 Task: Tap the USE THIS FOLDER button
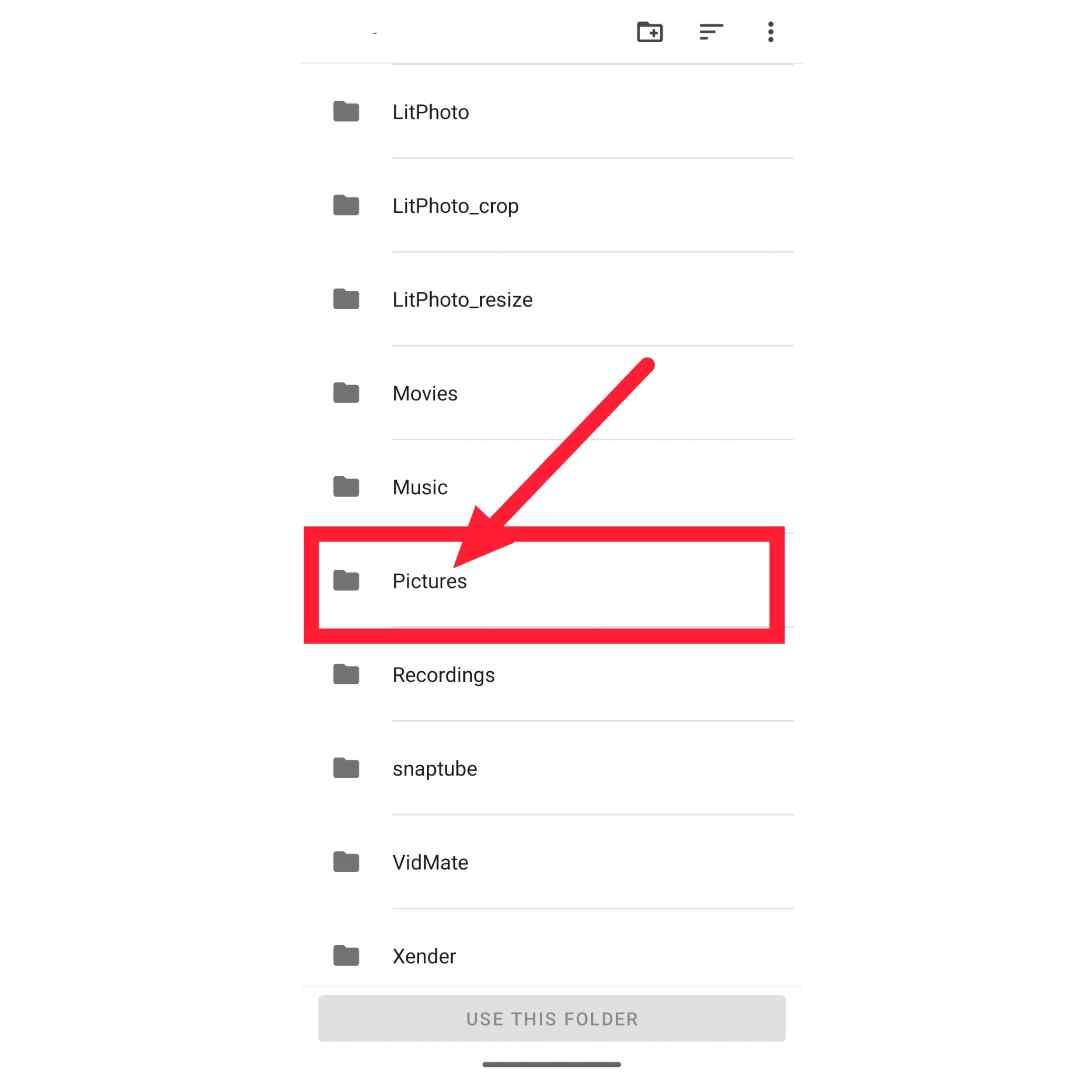click(551, 1018)
